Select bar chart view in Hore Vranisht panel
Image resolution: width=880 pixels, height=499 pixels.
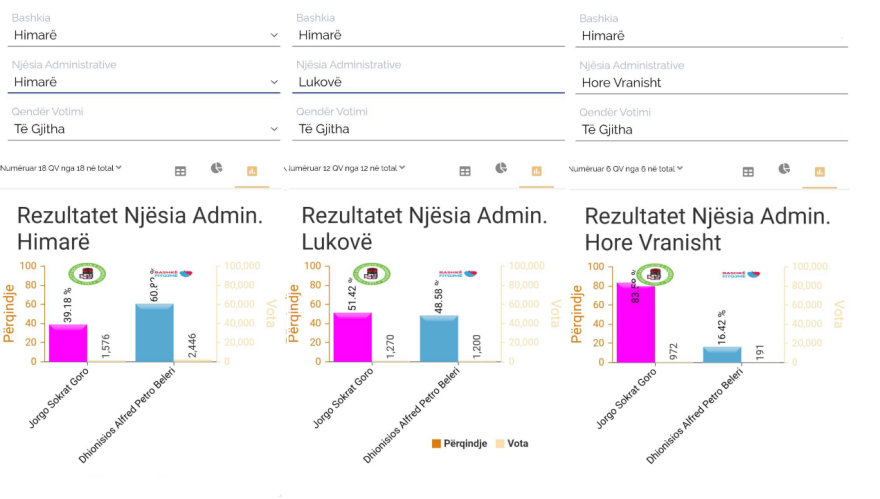tap(819, 172)
